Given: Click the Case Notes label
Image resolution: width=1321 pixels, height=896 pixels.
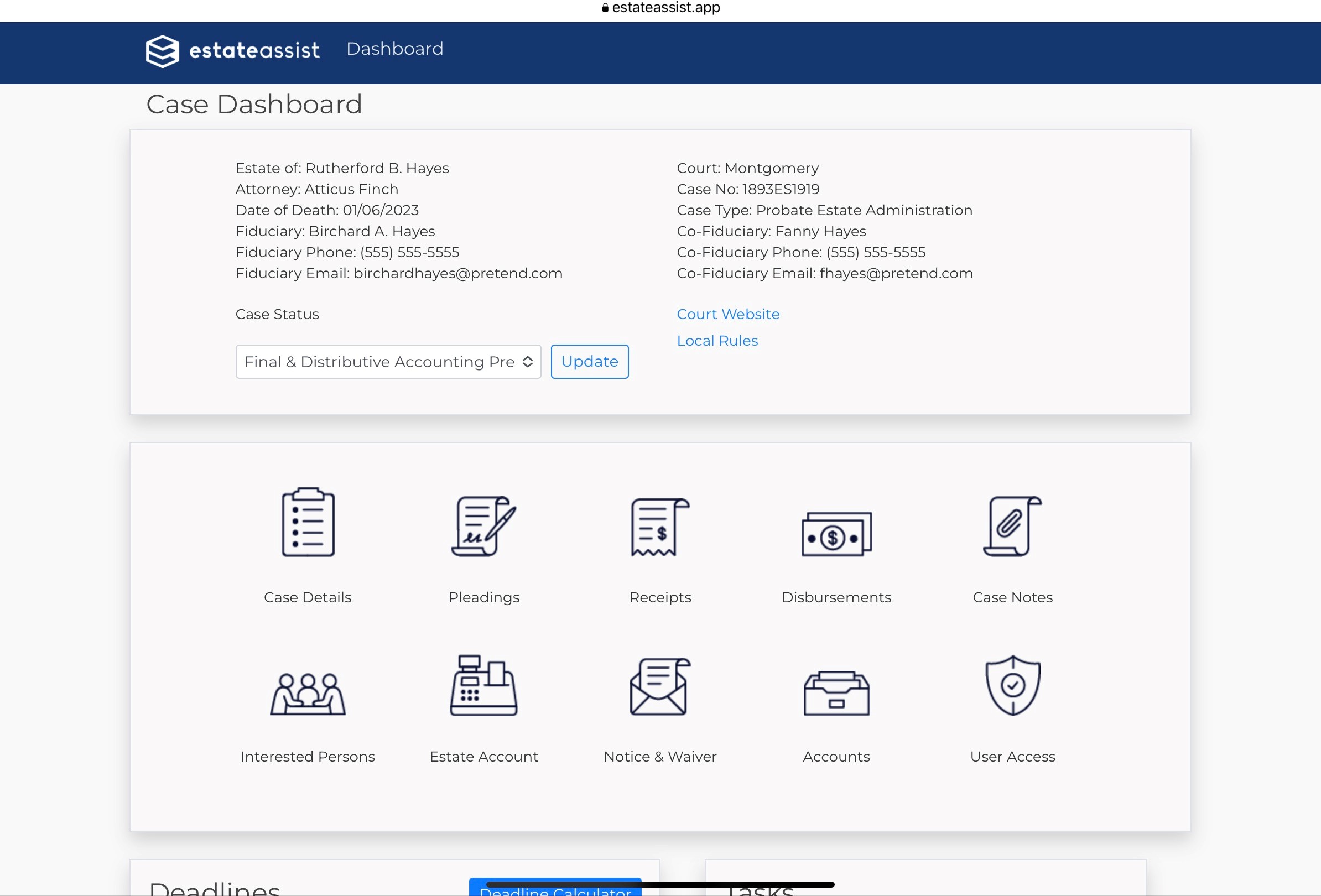Looking at the screenshot, I should (x=1012, y=597).
